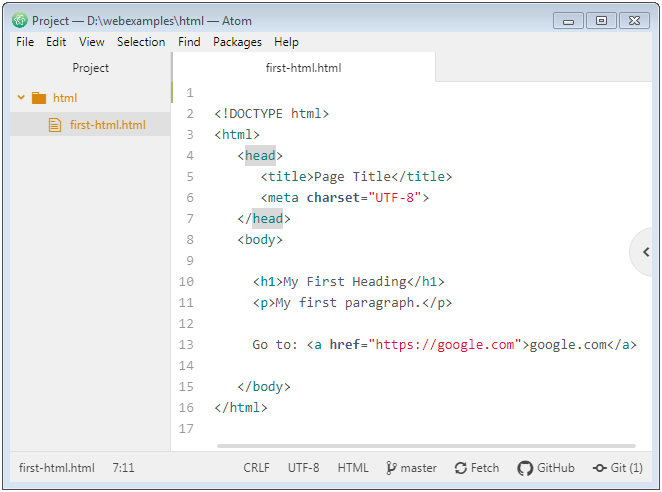
Task: Click the git branch icon beside master
Action: [391, 468]
